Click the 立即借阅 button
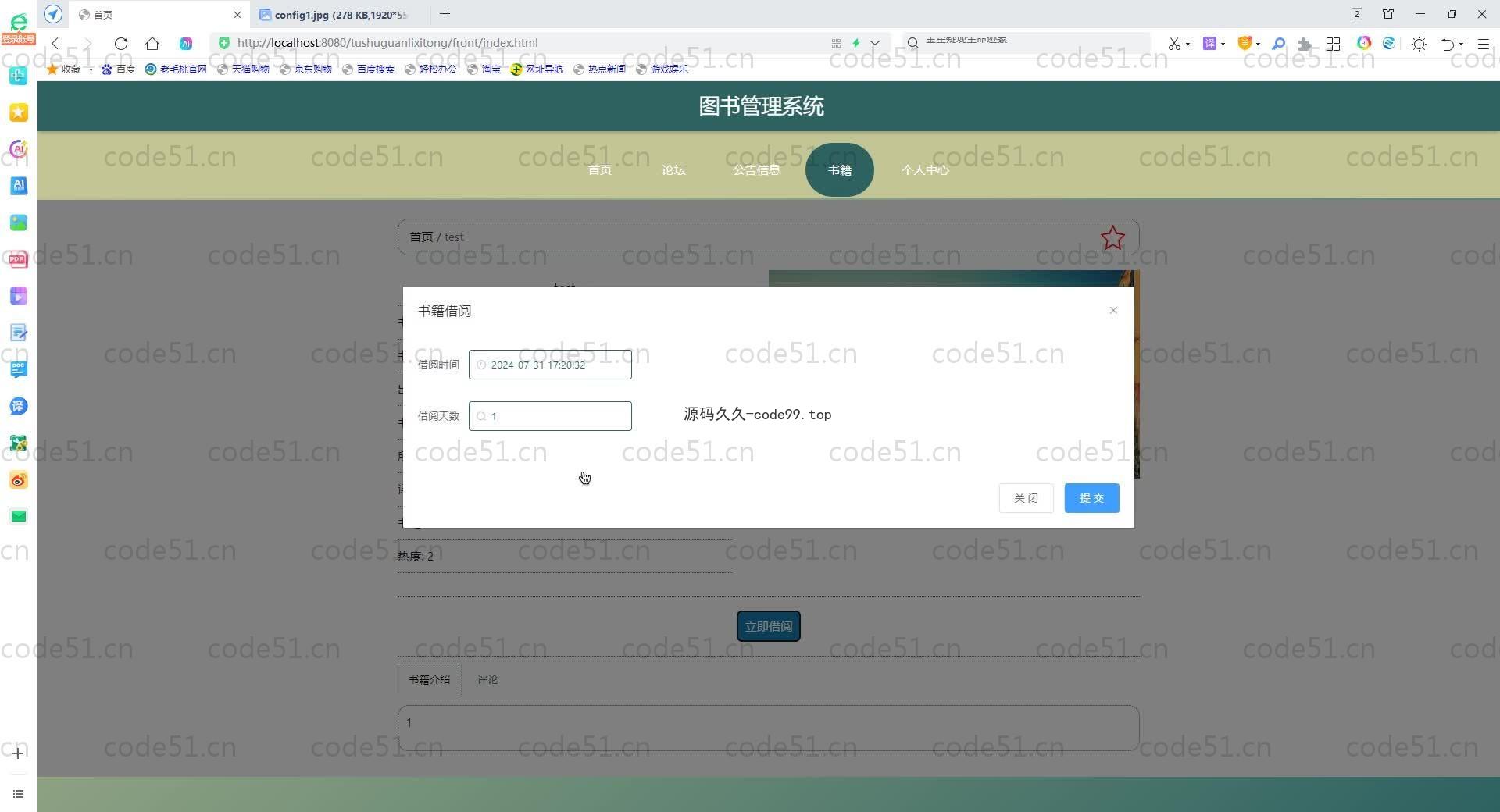This screenshot has height=812, width=1500. (769, 626)
